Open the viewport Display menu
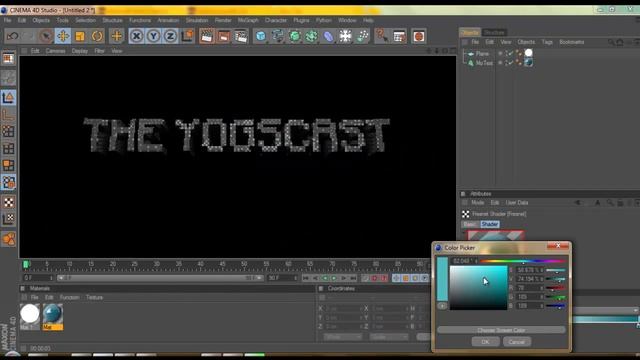 coord(80,51)
